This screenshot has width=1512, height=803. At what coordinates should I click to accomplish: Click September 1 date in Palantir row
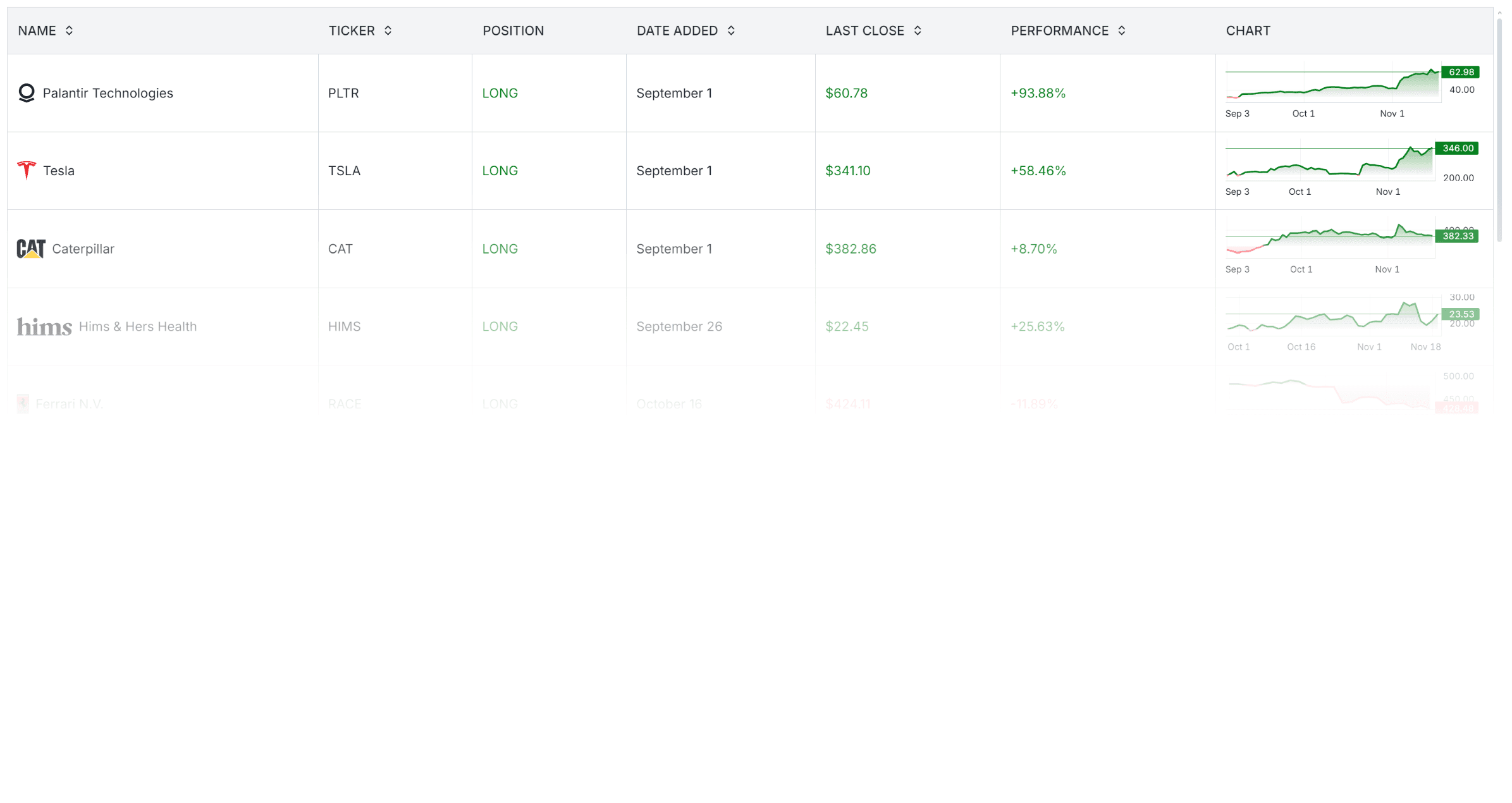674,93
